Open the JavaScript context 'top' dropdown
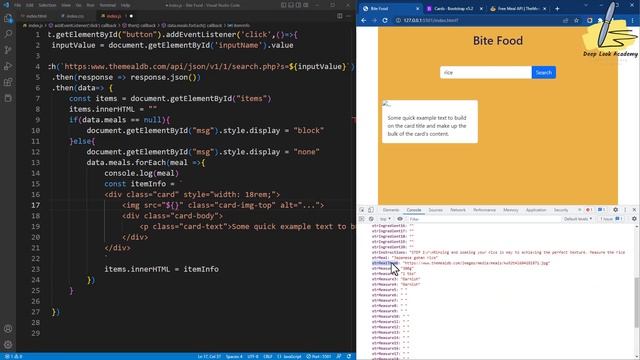The image size is (640, 360). click(384, 219)
